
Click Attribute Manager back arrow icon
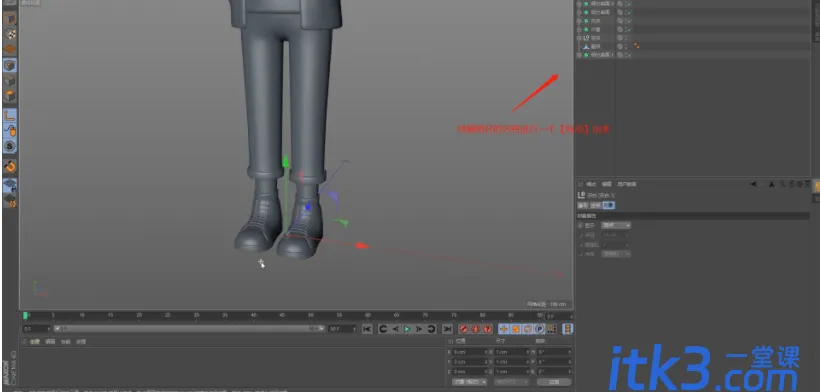(754, 184)
